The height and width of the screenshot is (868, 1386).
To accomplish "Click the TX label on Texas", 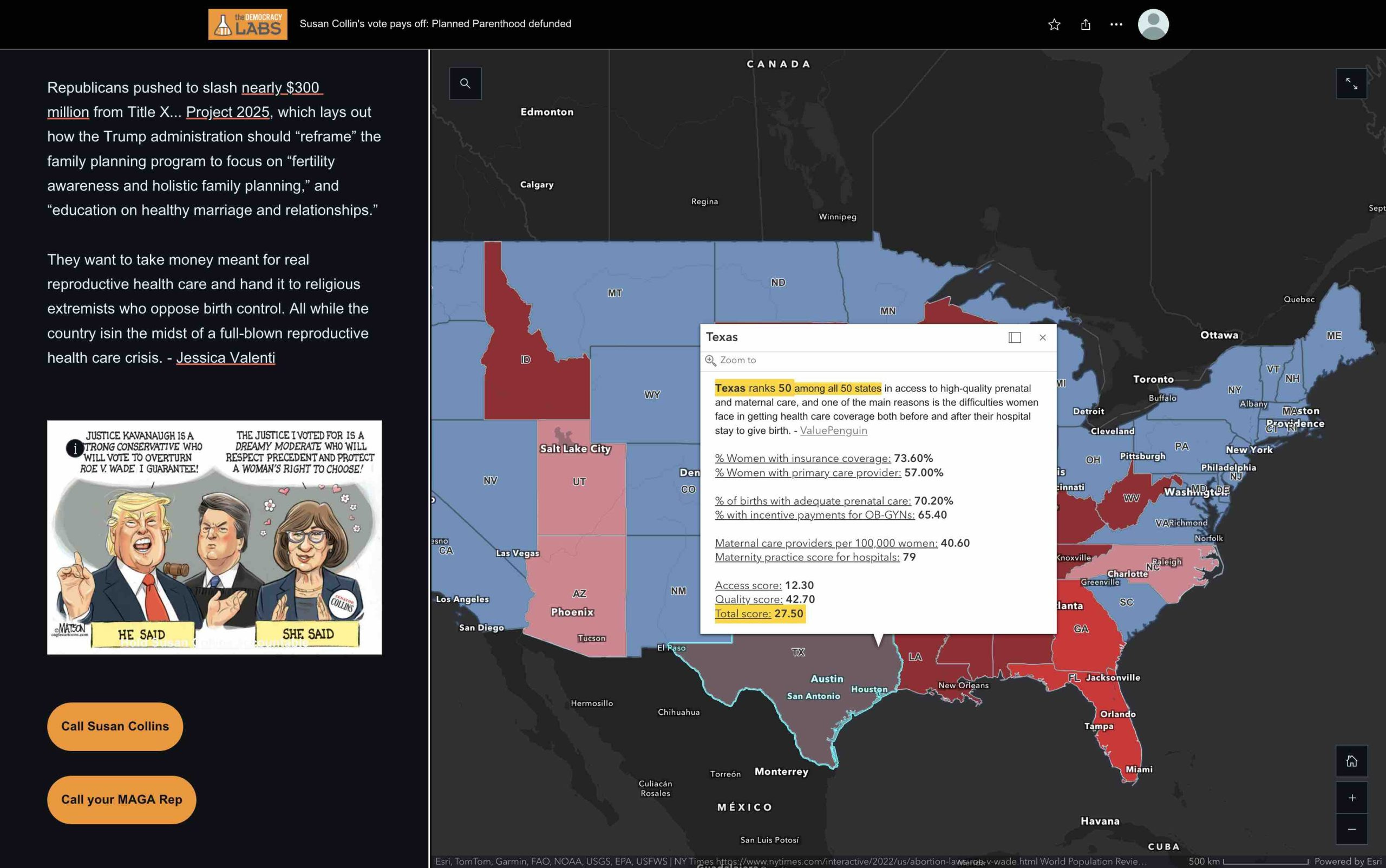I will pos(797,652).
